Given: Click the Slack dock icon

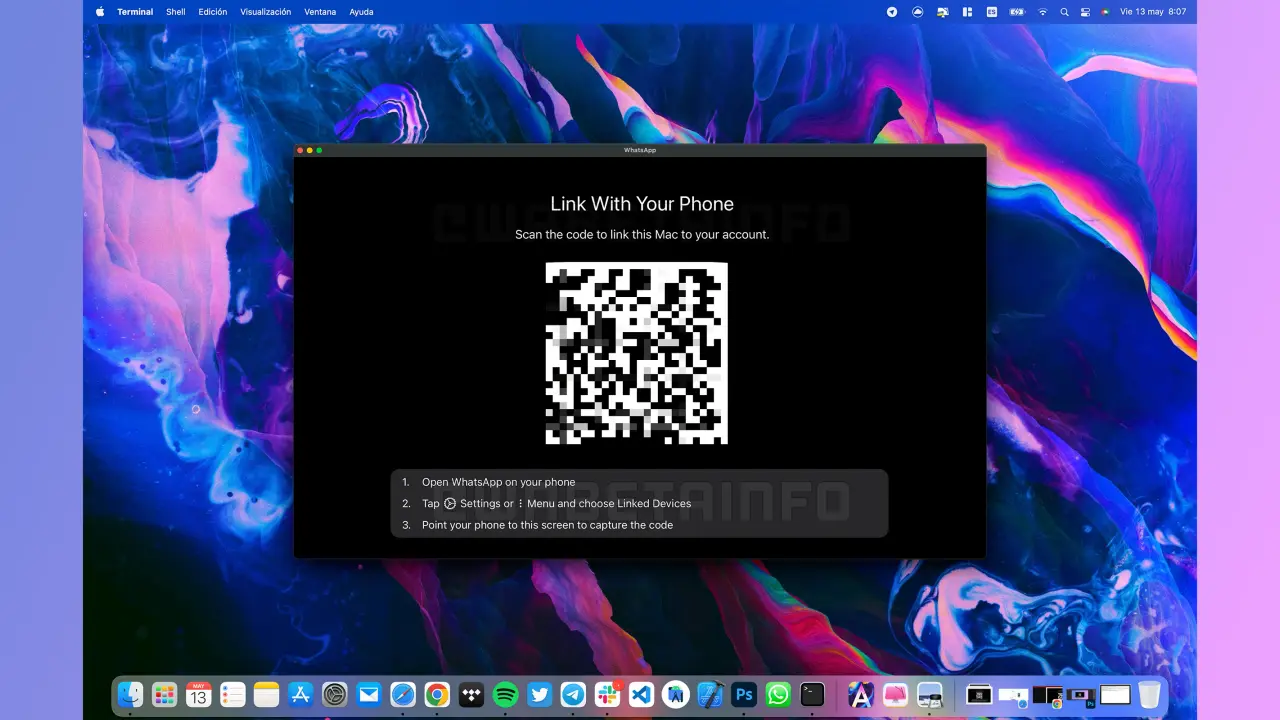Looking at the screenshot, I should tap(607, 694).
